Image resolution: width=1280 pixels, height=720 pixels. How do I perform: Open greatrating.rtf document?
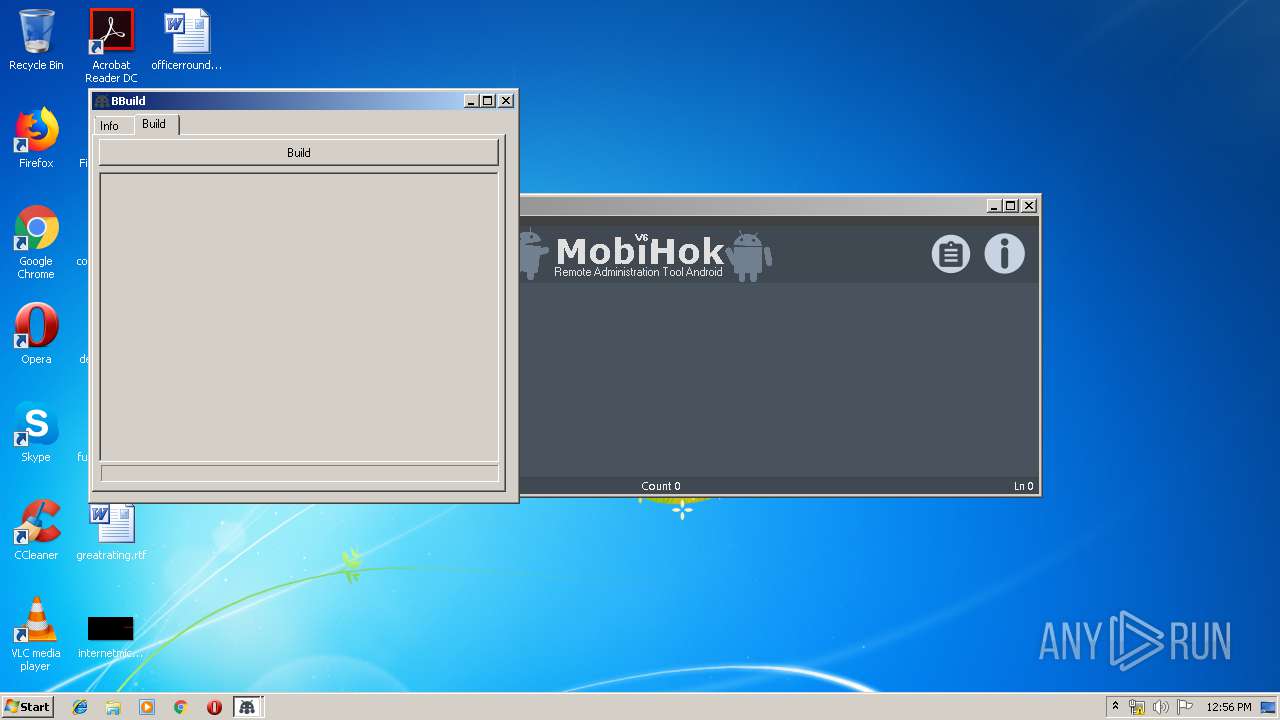coord(111,531)
